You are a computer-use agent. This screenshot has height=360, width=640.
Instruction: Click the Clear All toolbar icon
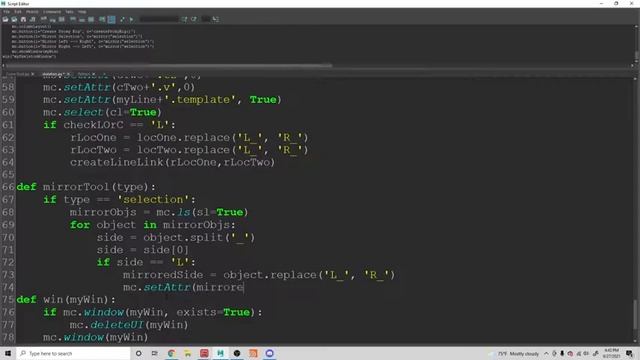coord(62,19)
